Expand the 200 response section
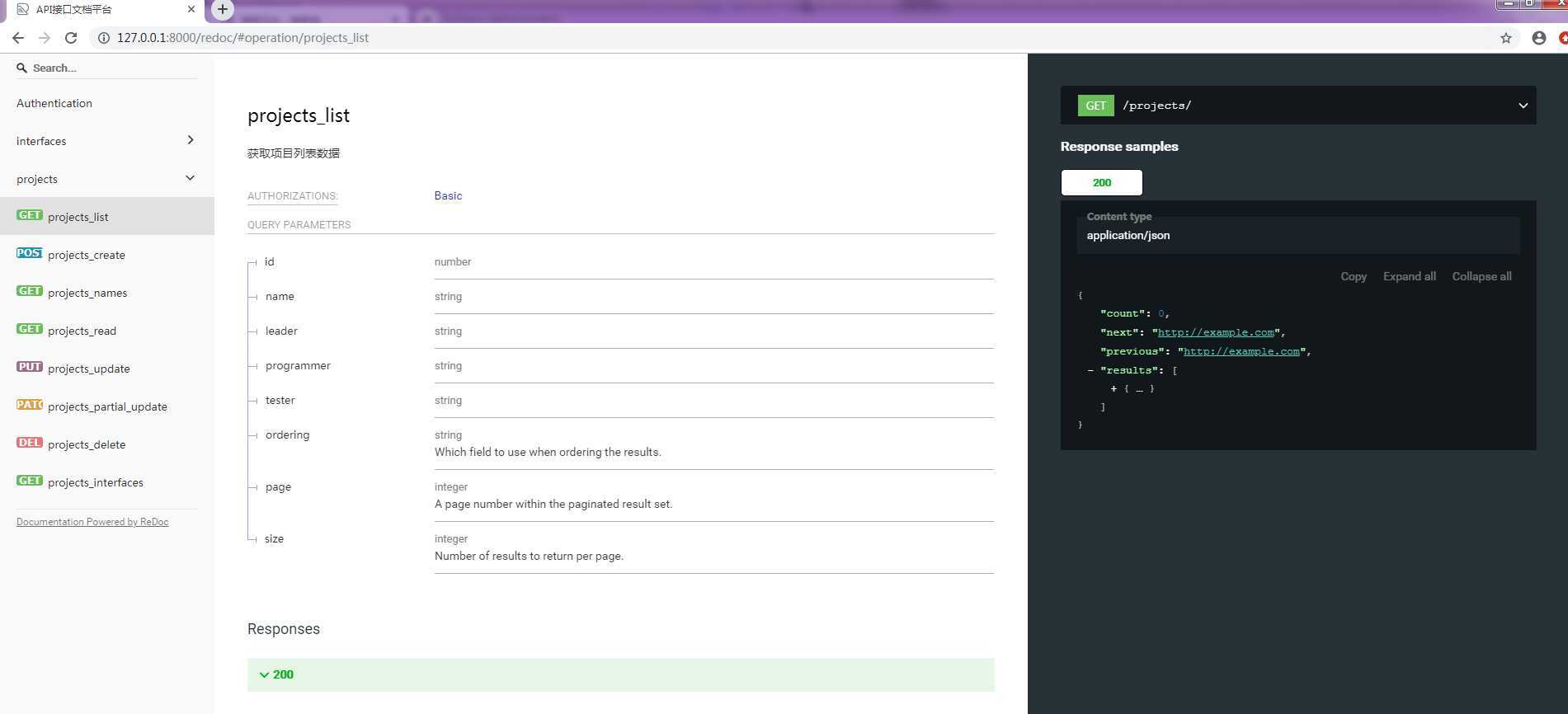The width and height of the screenshot is (1568, 714). [620, 674]
